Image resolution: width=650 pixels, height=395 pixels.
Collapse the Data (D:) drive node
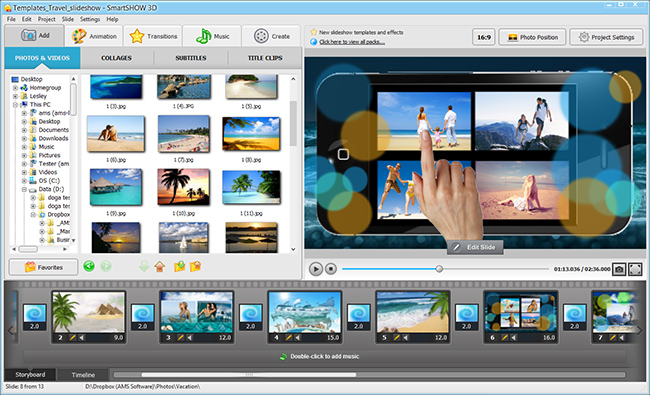coord(24,189)
